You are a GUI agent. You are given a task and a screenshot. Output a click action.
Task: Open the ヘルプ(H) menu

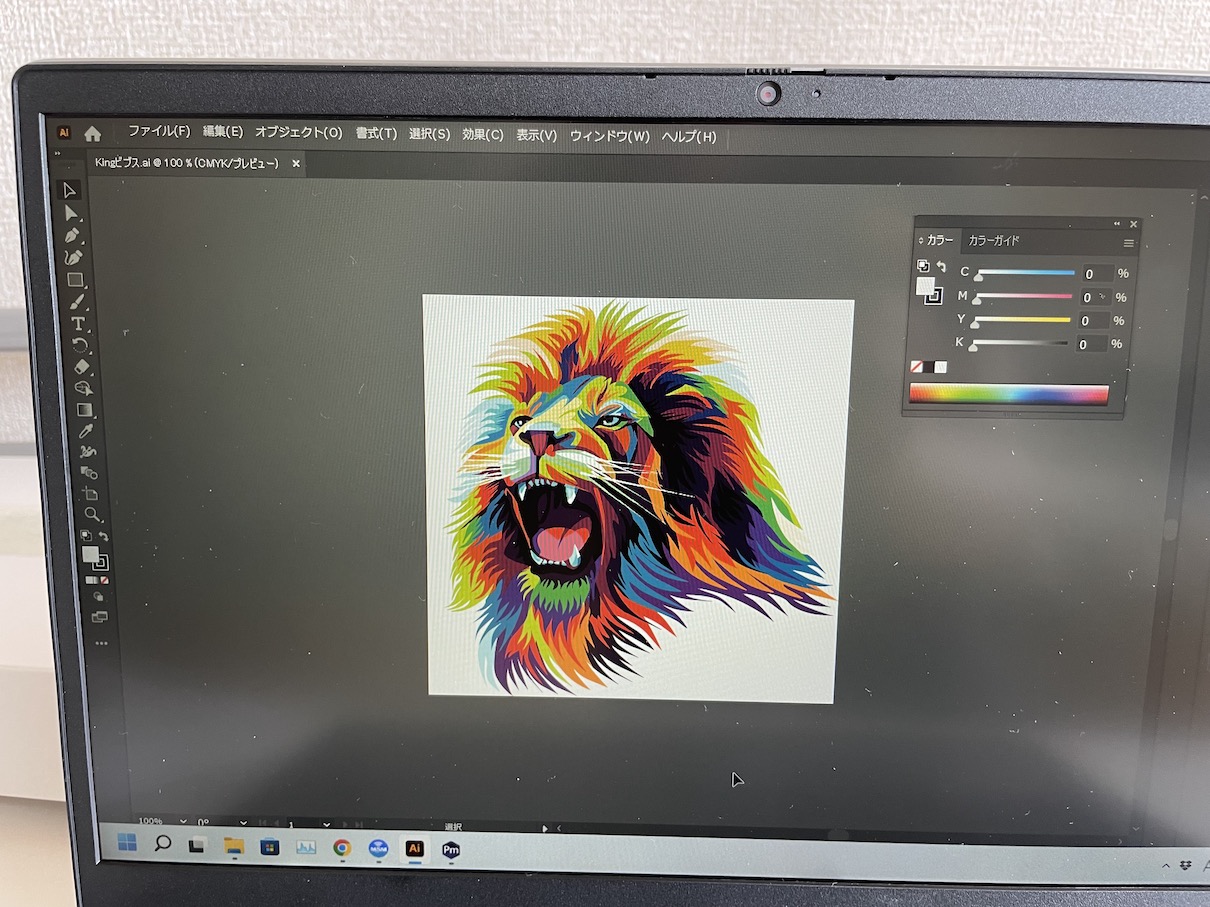pos(689,137)
